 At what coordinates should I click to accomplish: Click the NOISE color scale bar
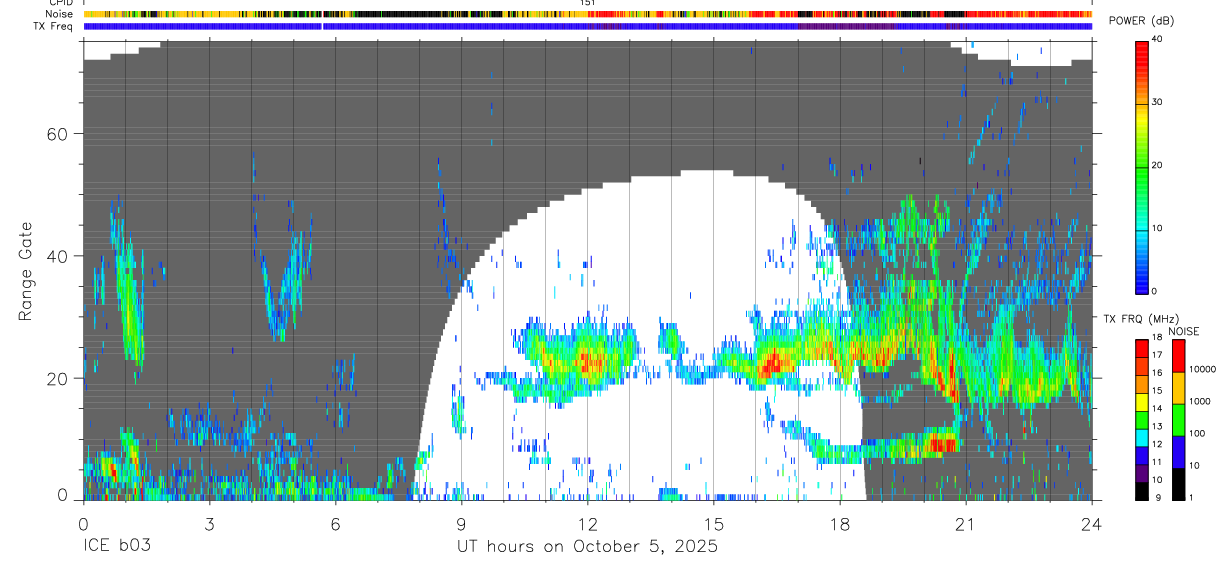pyautogui.click(x=1179, y=419)
